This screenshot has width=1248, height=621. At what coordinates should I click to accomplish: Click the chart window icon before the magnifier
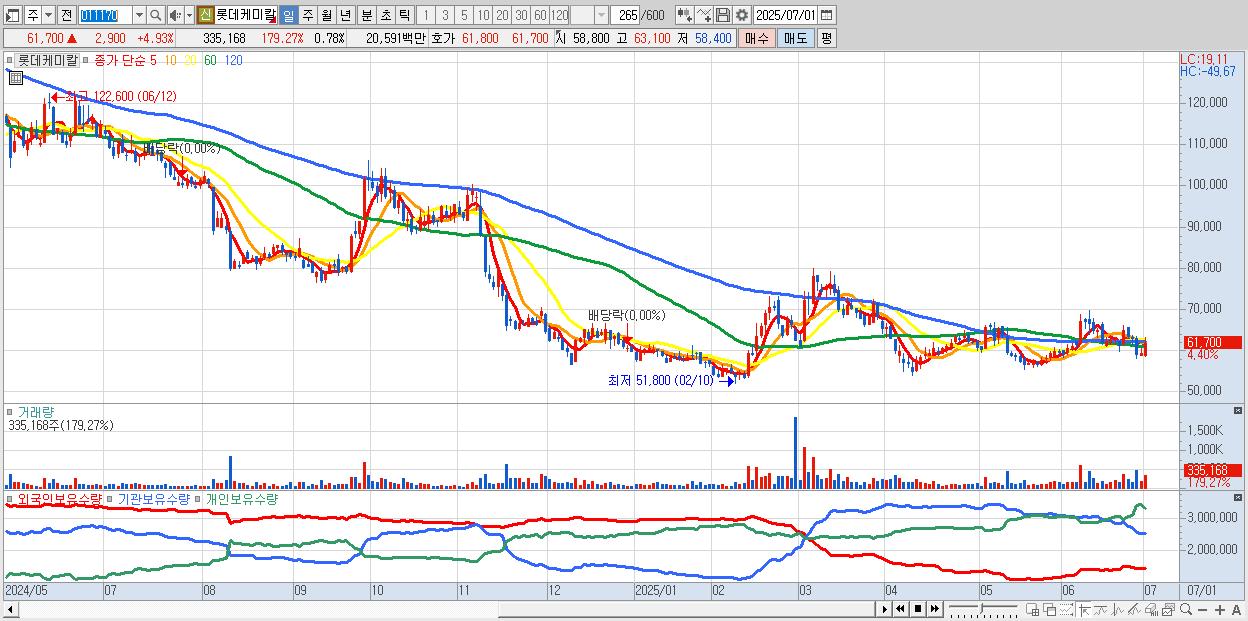(x=1168, y=610)
